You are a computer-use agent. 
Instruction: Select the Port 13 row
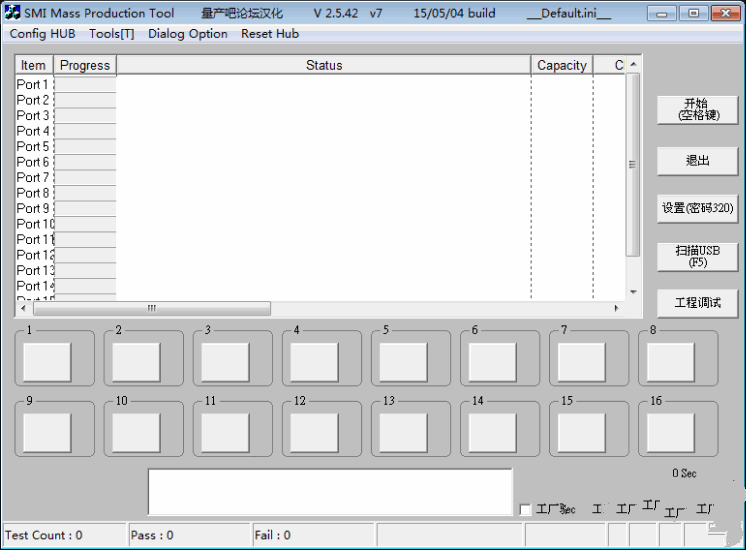(x=321, y=270)
